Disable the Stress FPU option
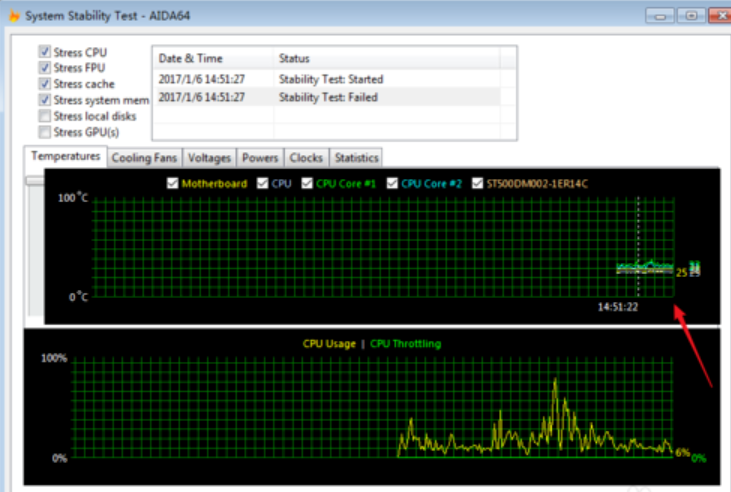This screenshot has width=731, height=492. (44, 68)
